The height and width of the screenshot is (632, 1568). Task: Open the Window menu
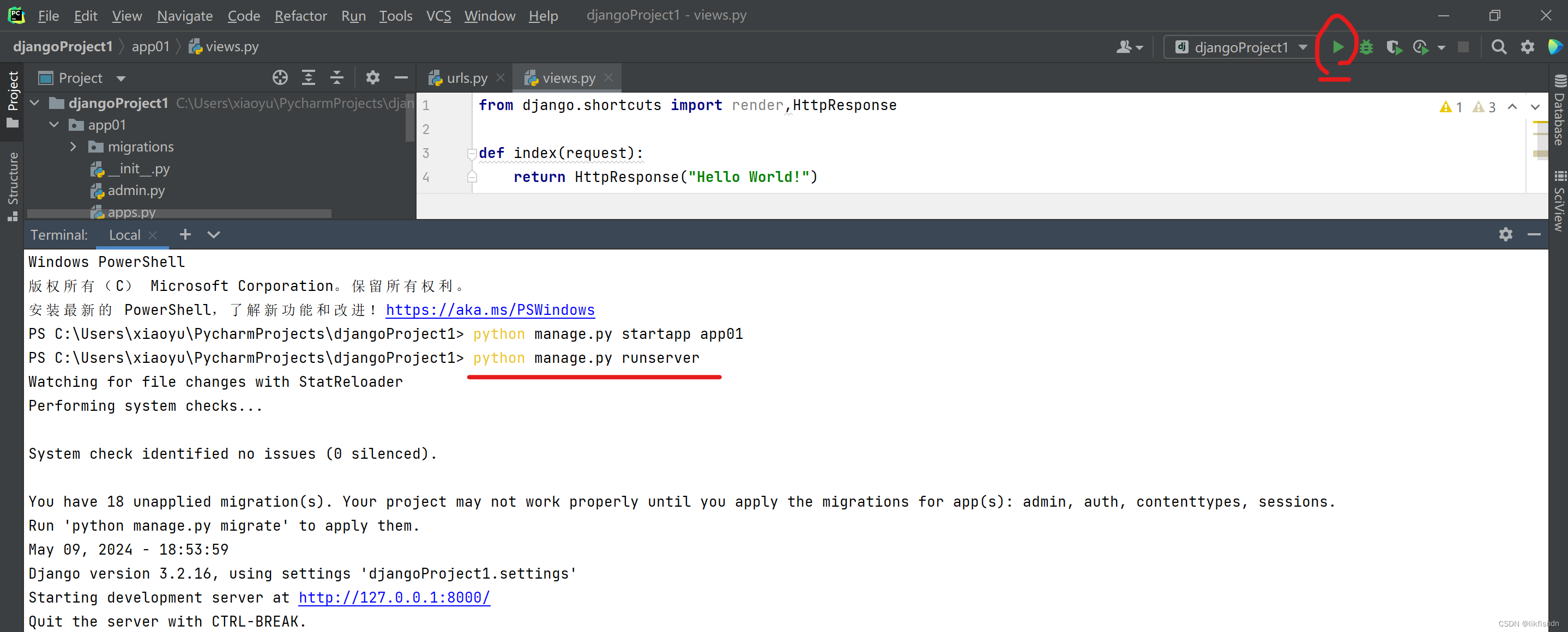pyautogui.click(x=490, y=16)
